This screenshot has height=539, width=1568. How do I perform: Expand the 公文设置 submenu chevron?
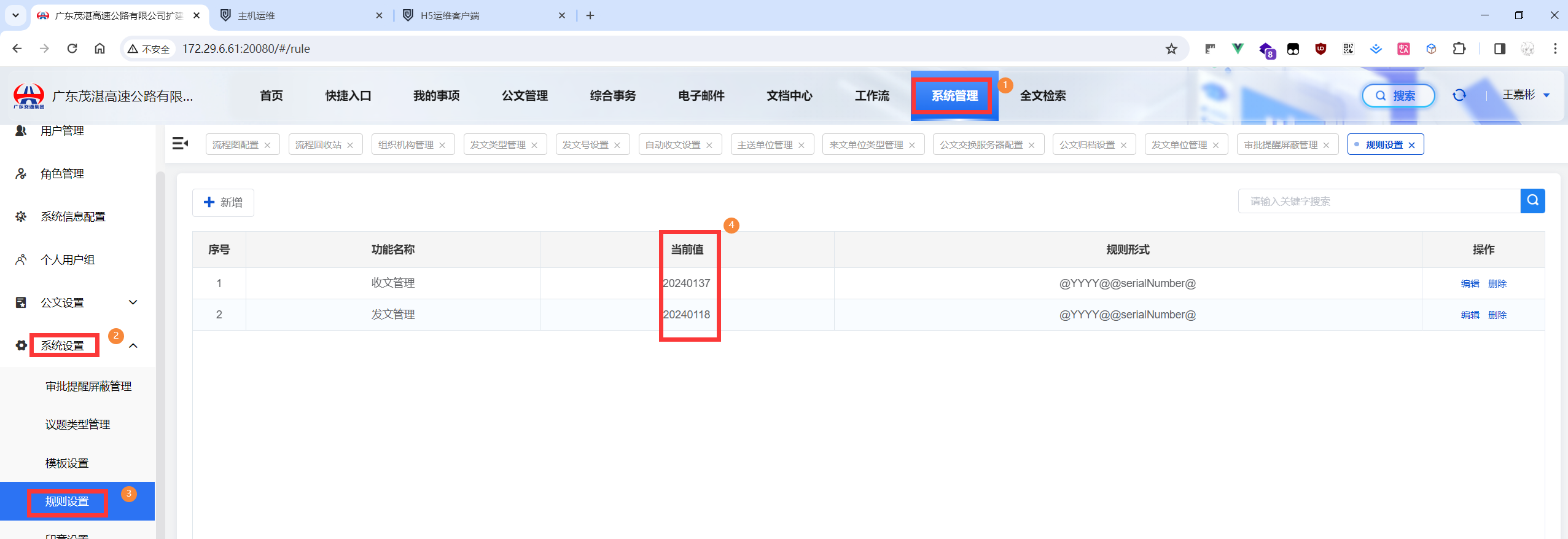[x=133, y=302]
